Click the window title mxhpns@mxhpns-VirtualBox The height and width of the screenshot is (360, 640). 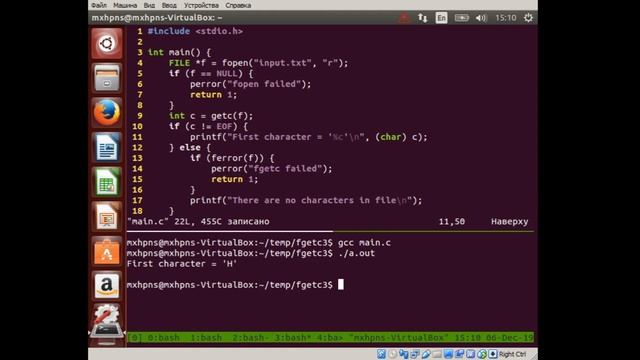[x=157, y=18]
